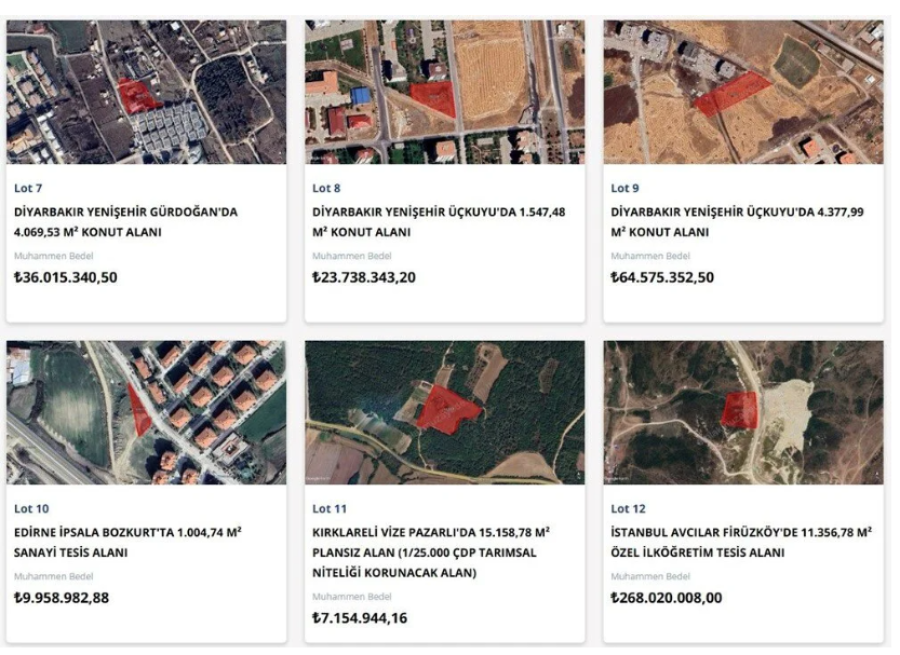The width and height of the screenshot is (900, 655).
Task: Open the Üçkuyu'da 4.377,99 m² konut alanı title
Action: tap(737, 222)
